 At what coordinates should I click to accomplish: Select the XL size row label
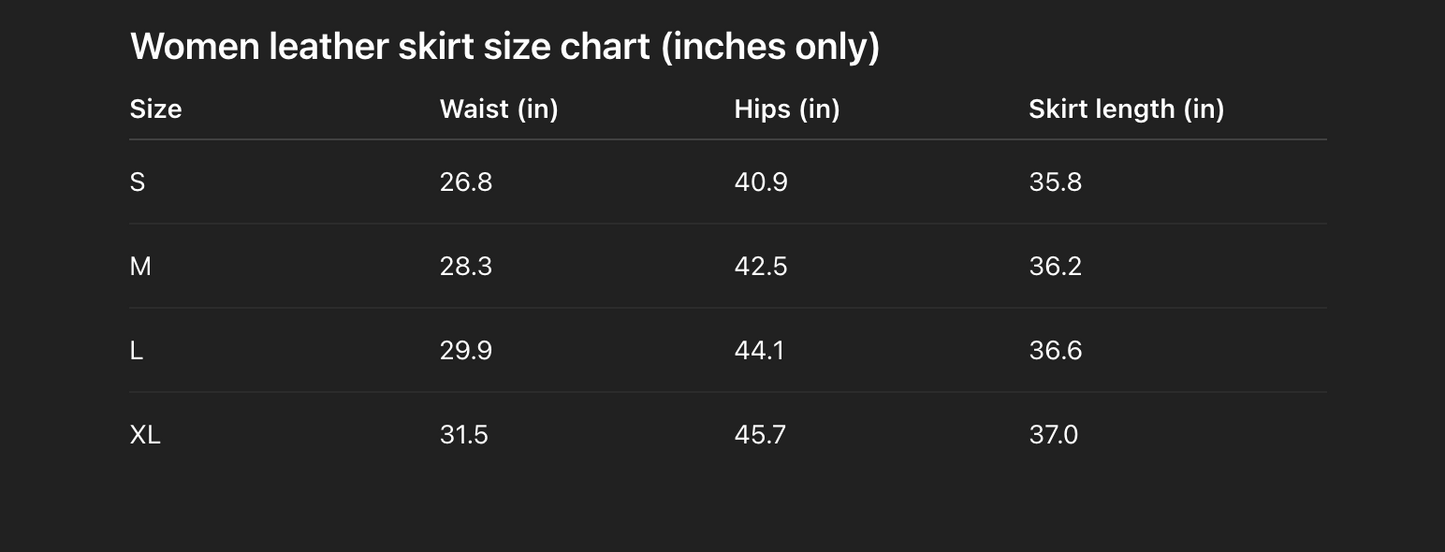point(145,435)
